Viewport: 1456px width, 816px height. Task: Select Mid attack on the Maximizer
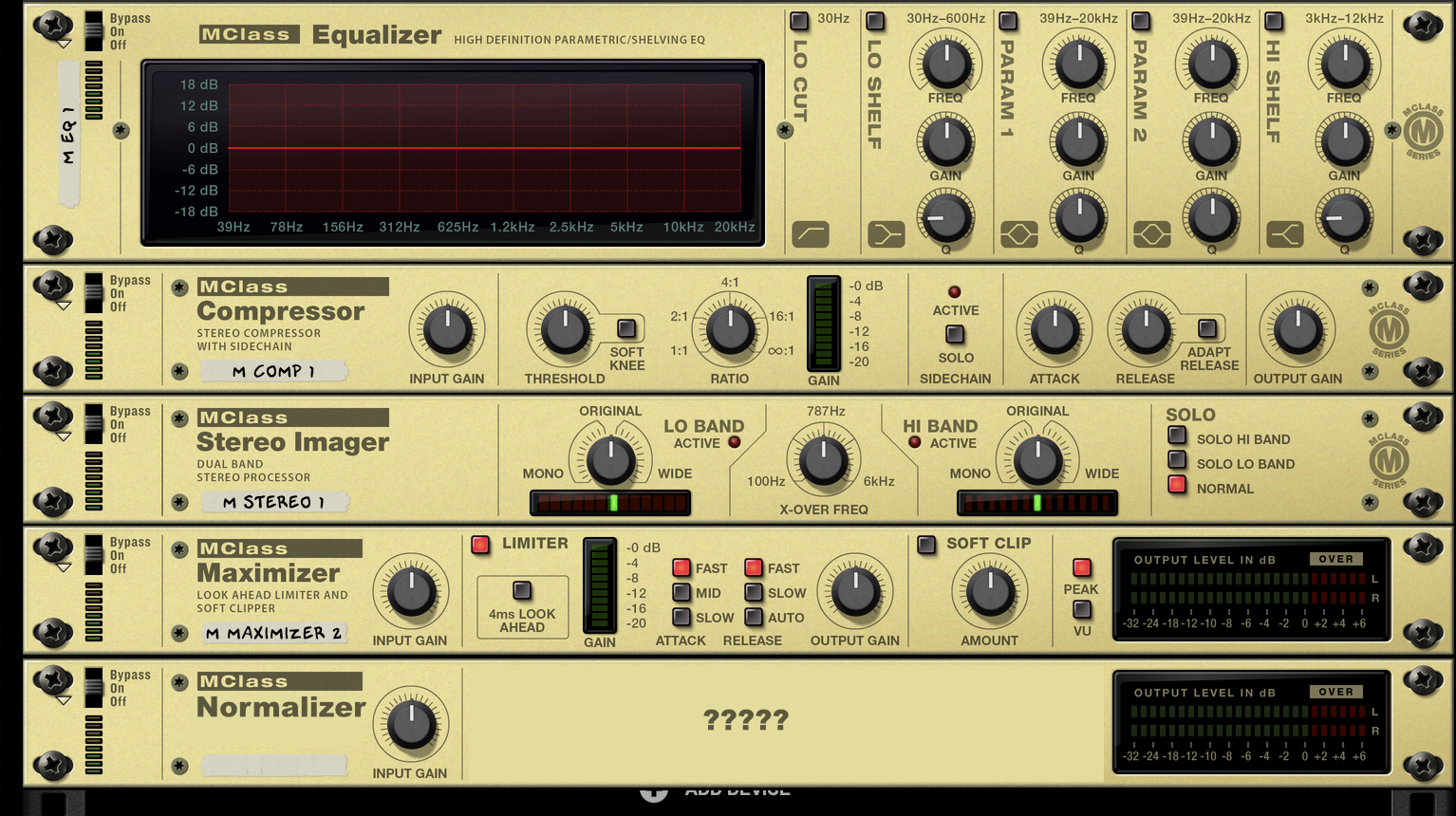(x=681, y=593)
